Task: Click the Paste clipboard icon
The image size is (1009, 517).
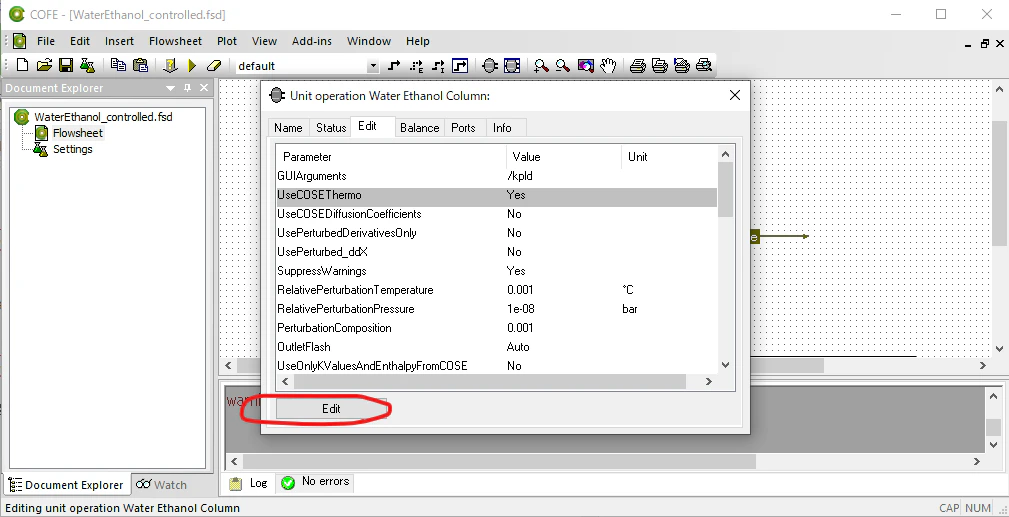Action: (x=140, y=66)
